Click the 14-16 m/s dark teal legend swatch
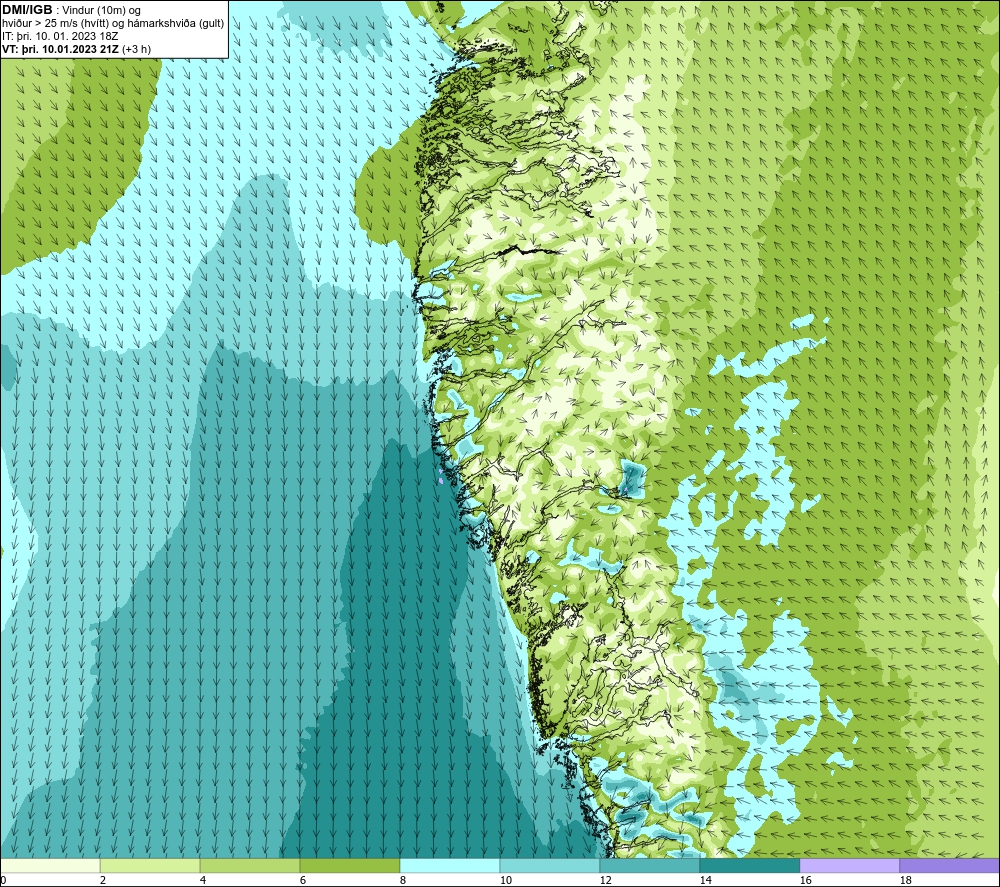 749,865
